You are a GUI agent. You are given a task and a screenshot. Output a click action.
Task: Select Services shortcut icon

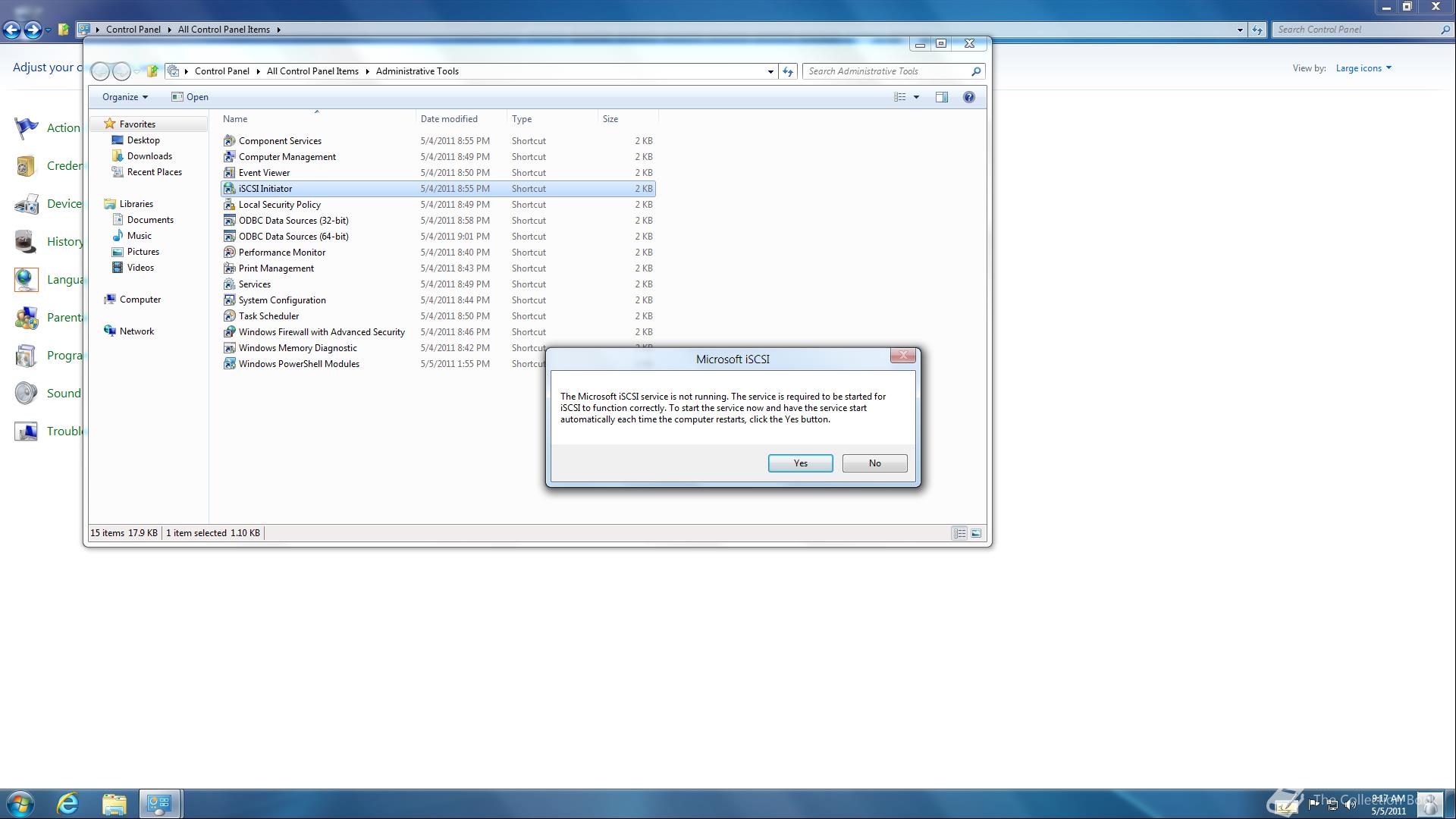tap(229, 284)
